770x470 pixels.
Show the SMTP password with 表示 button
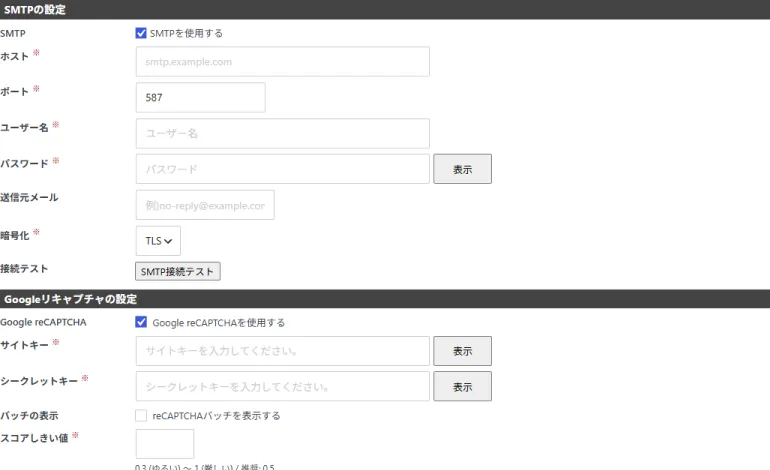click(462, 169)
